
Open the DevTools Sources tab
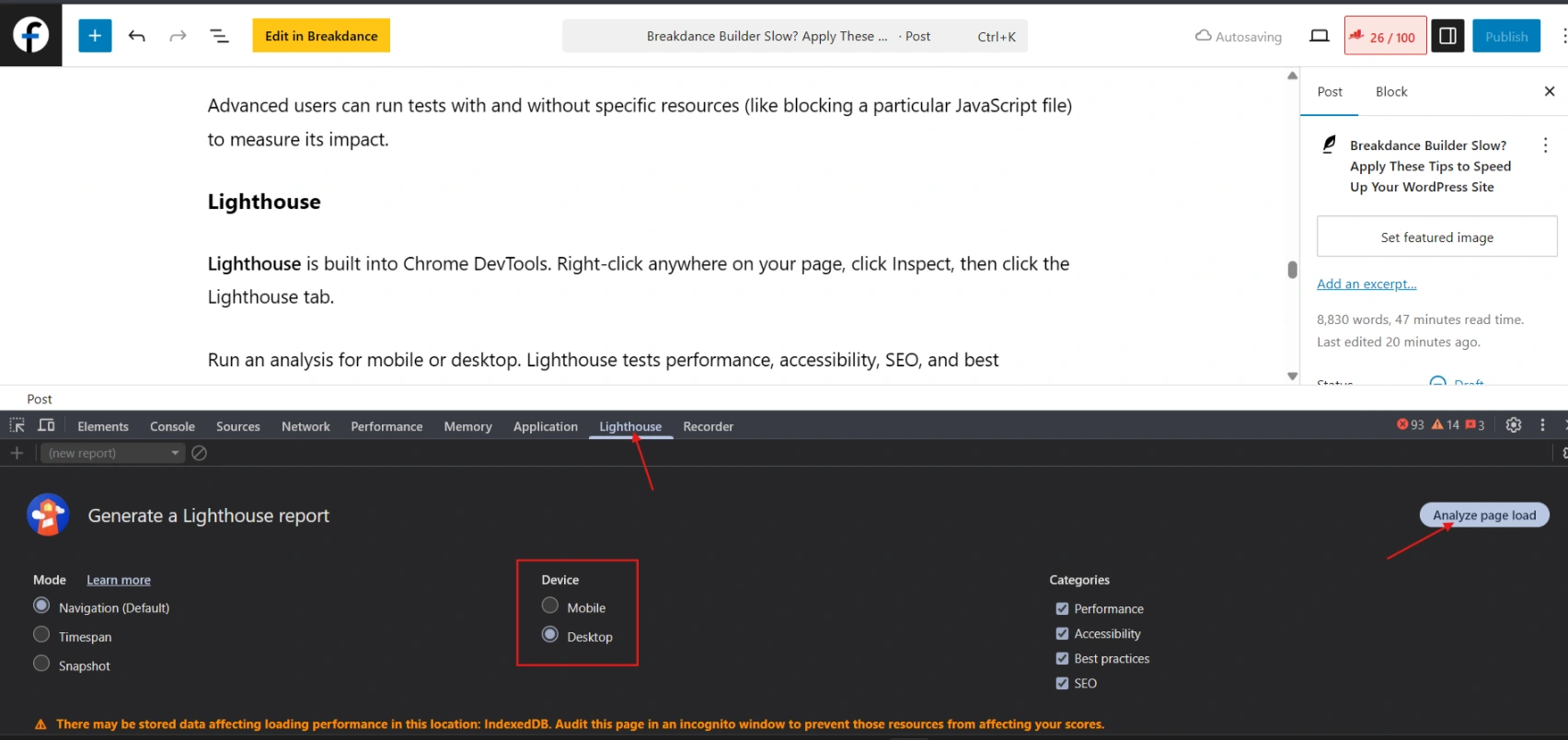click(238, 426)
